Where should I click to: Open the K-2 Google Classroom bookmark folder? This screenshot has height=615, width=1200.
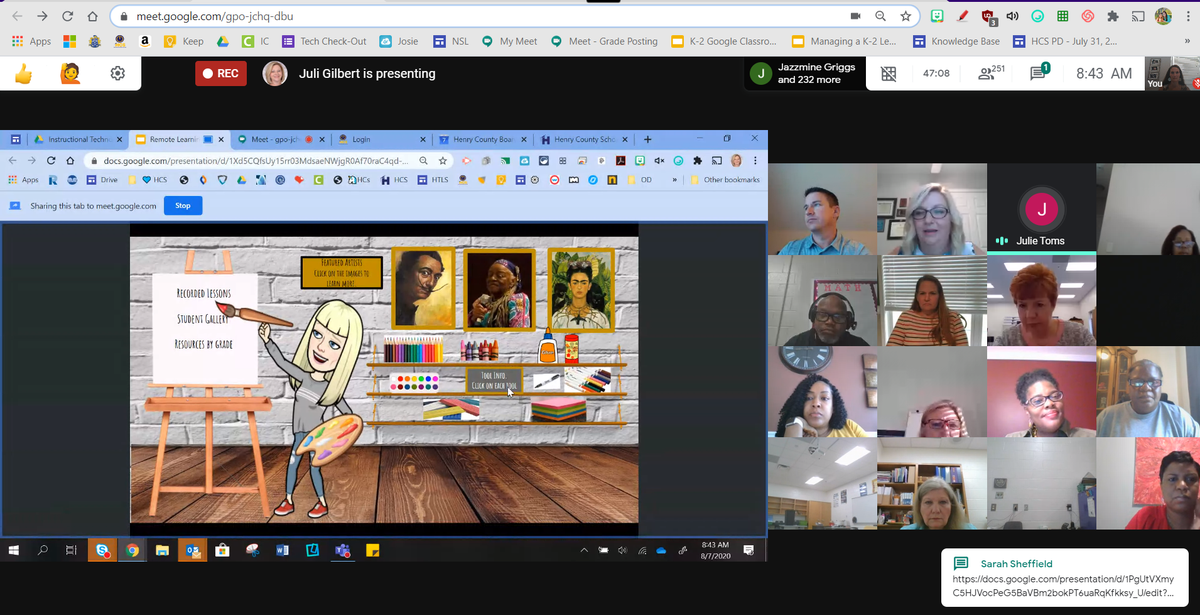[x=724, y=41]
